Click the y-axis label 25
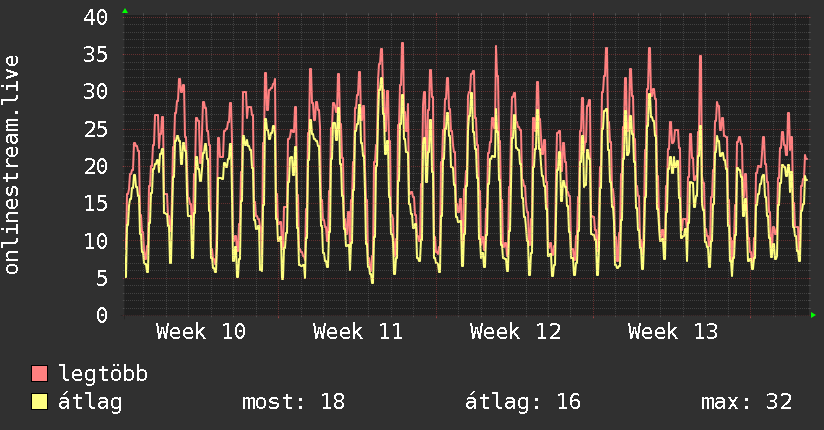 tap(96, 129)
